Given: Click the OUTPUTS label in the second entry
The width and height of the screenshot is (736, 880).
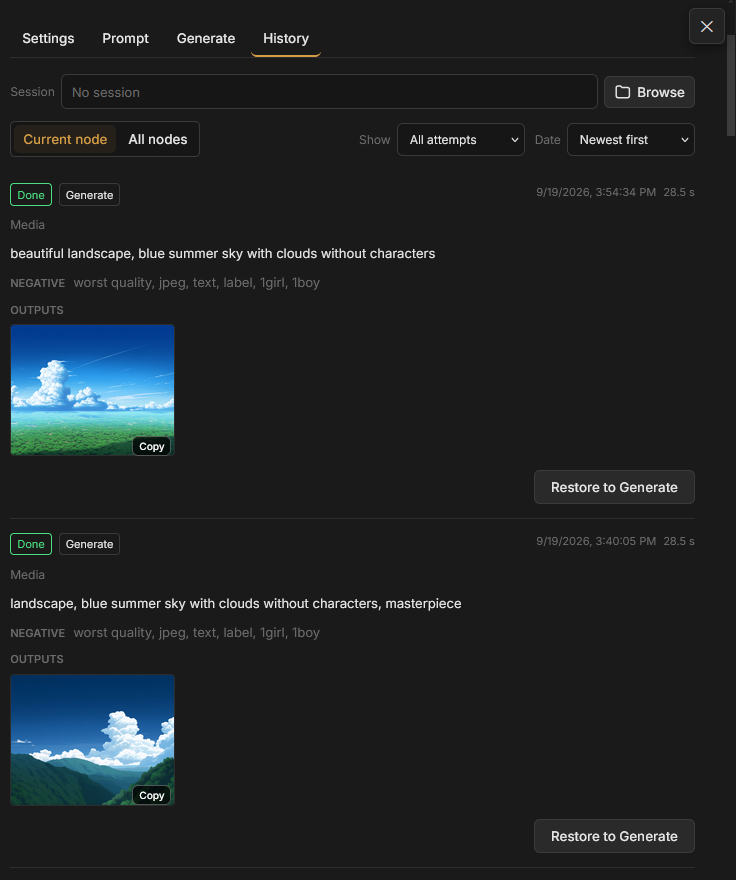Looking at the screenshot, I should (37, 659).
